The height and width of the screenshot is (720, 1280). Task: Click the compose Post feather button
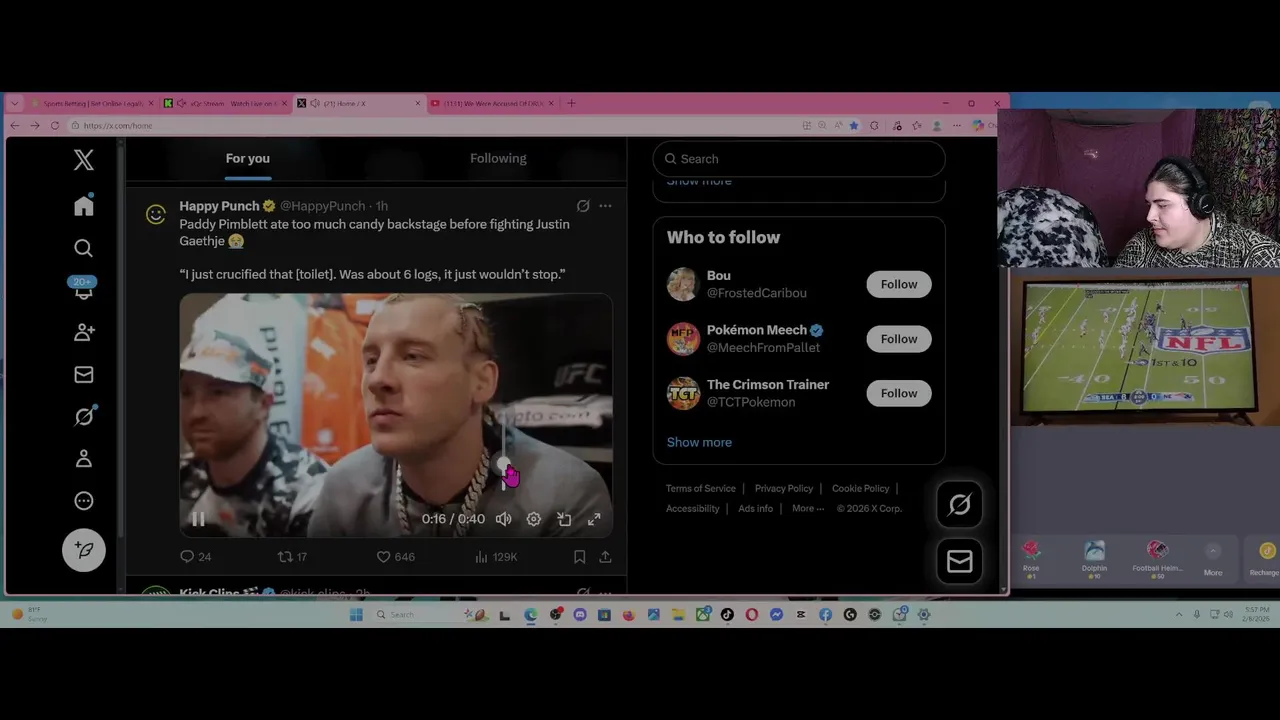(x=84, y=550)
